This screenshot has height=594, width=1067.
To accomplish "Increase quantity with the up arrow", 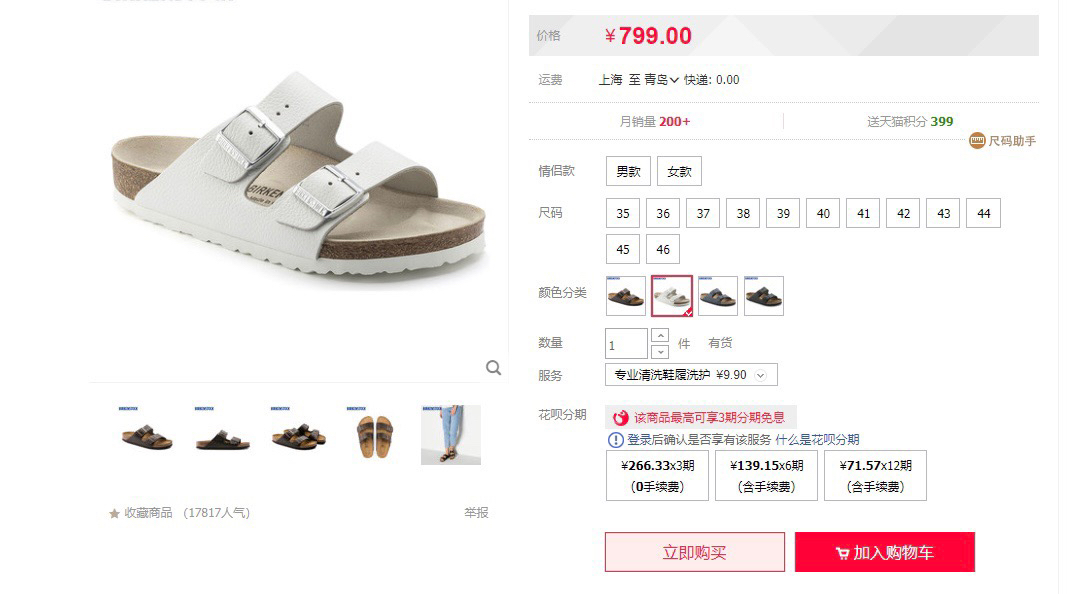I will pyautogui.click(x=660, y=336).
